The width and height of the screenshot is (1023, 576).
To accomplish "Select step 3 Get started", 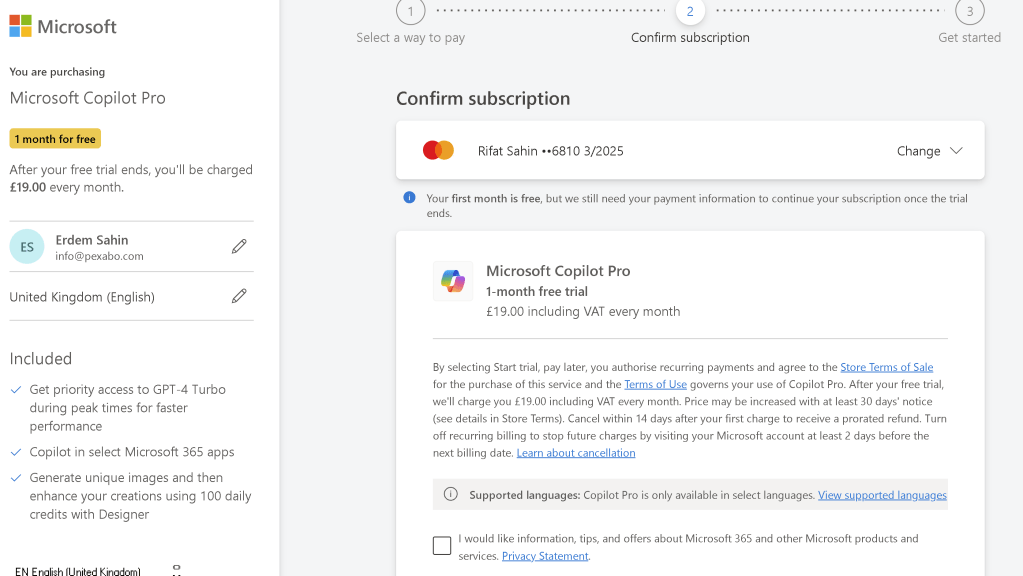I will pos(970,22).
